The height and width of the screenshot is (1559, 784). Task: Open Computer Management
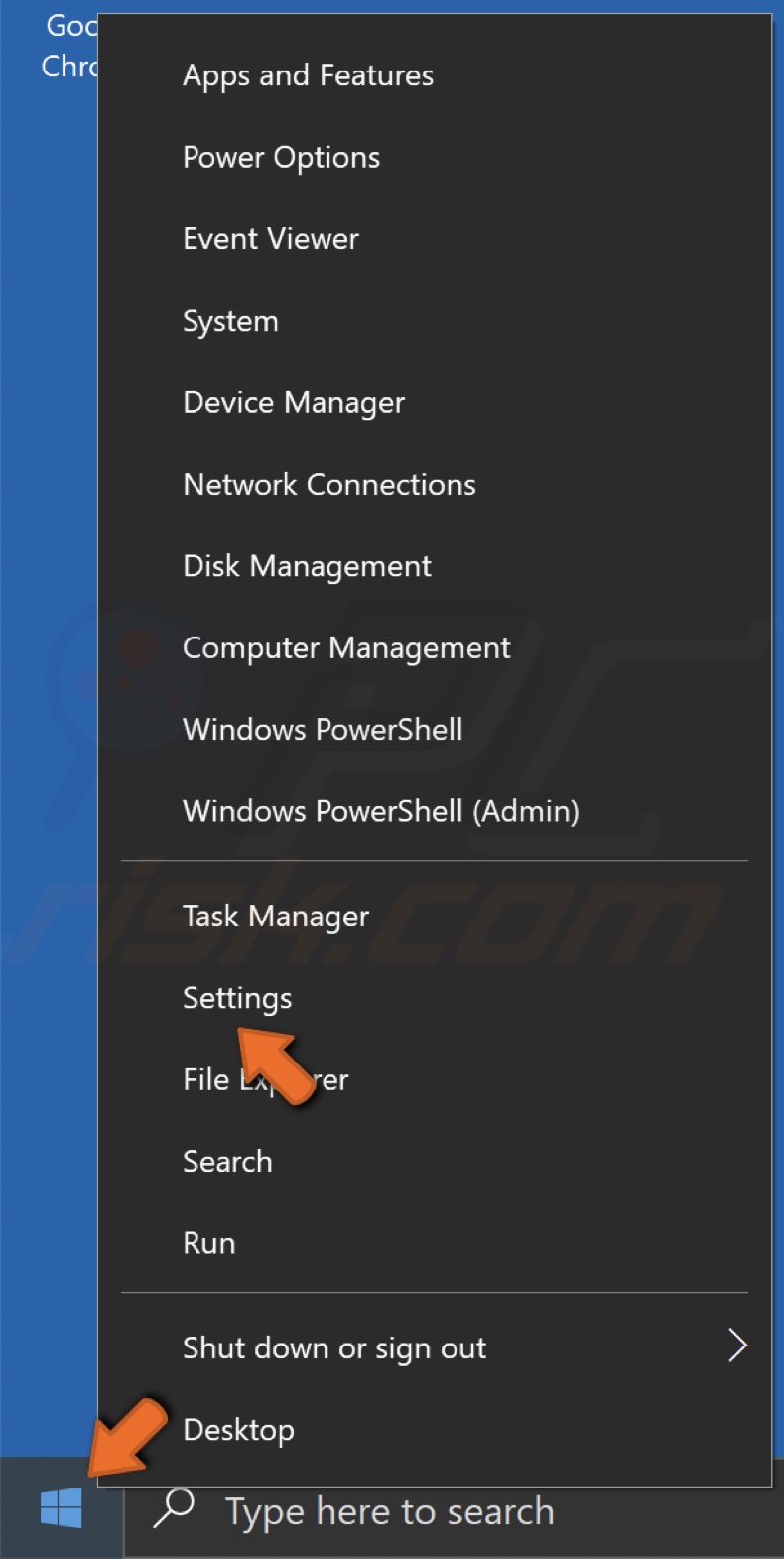pos(346,647)
